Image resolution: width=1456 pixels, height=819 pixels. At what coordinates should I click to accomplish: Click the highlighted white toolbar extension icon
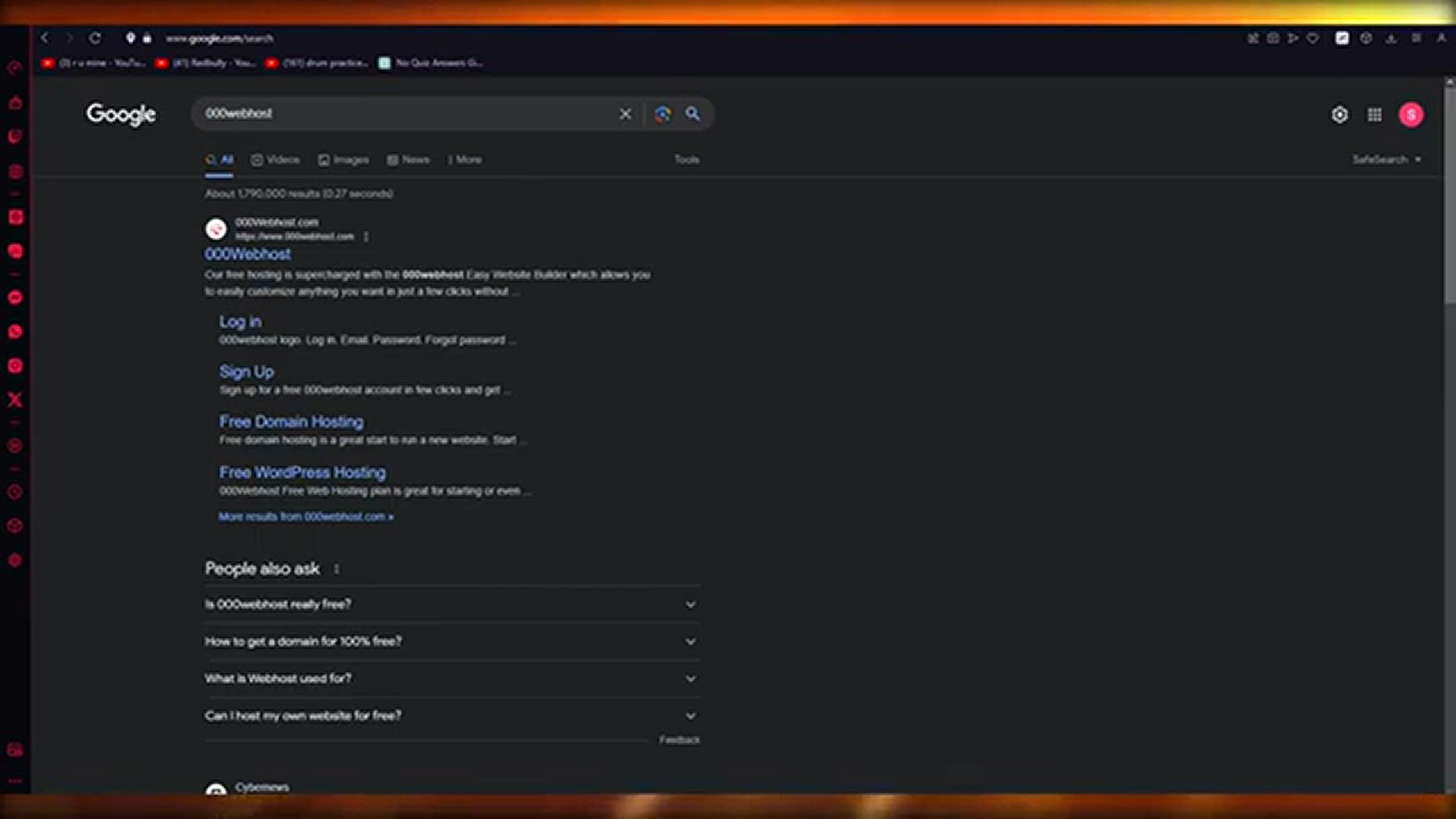pos(1342,38)
